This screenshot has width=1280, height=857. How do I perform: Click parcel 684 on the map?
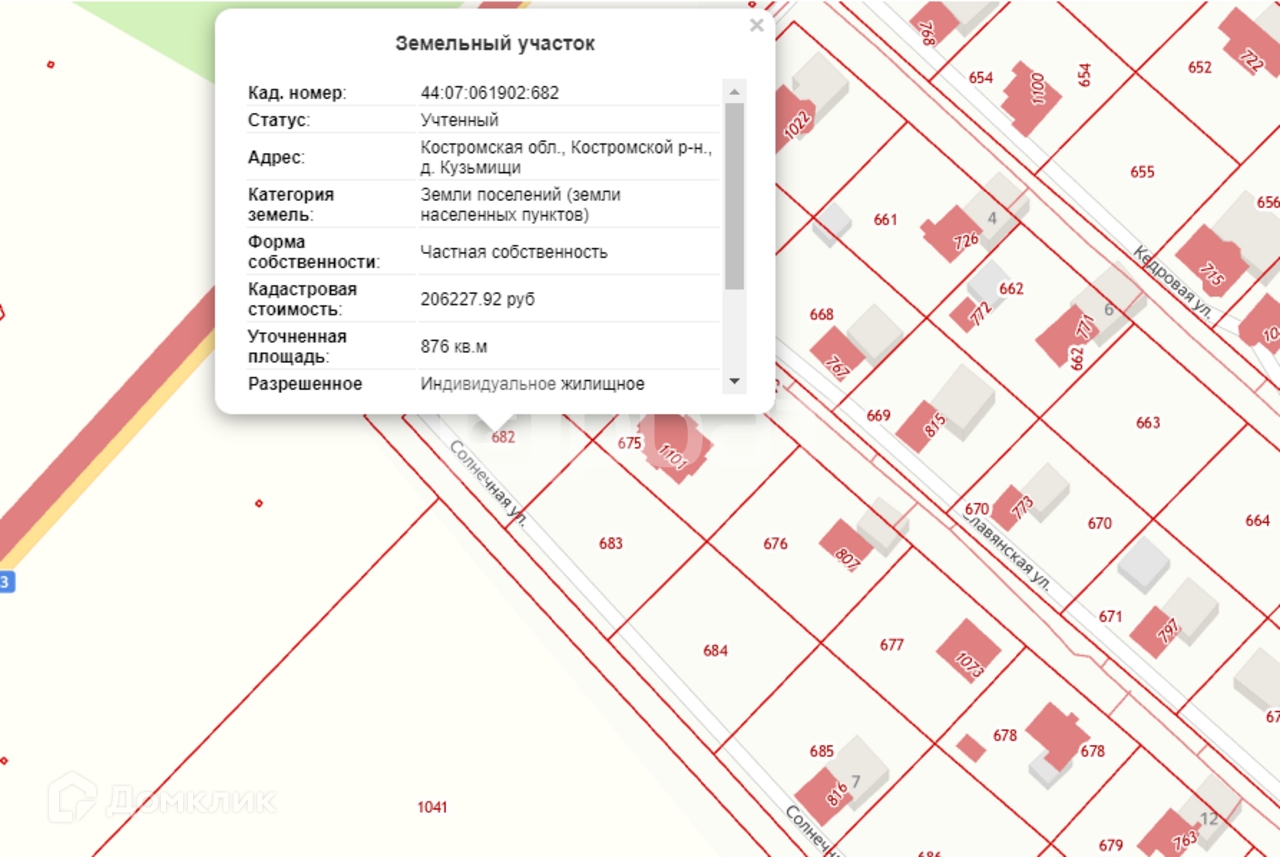click(x=715, y=651)
